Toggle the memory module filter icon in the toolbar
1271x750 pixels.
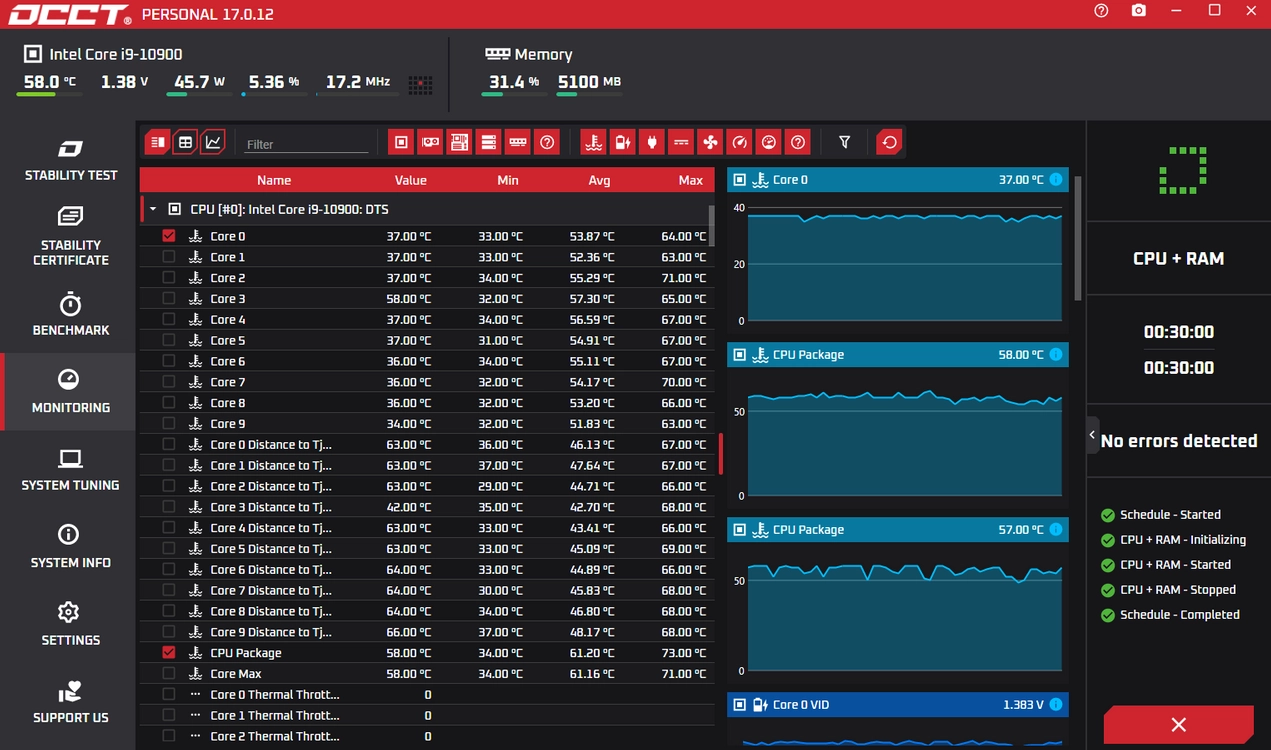517,143
